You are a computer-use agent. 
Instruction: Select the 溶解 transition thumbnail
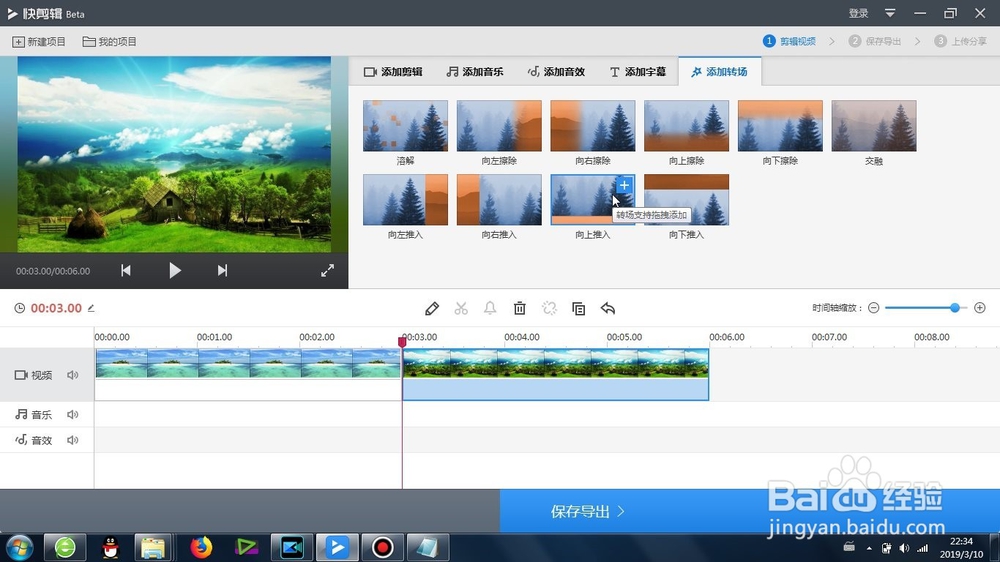(405, 126)
